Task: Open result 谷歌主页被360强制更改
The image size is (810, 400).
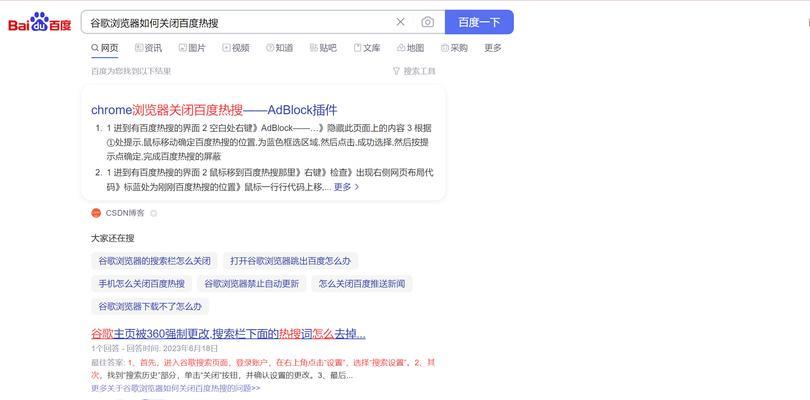Action: [x=228, y=334]
